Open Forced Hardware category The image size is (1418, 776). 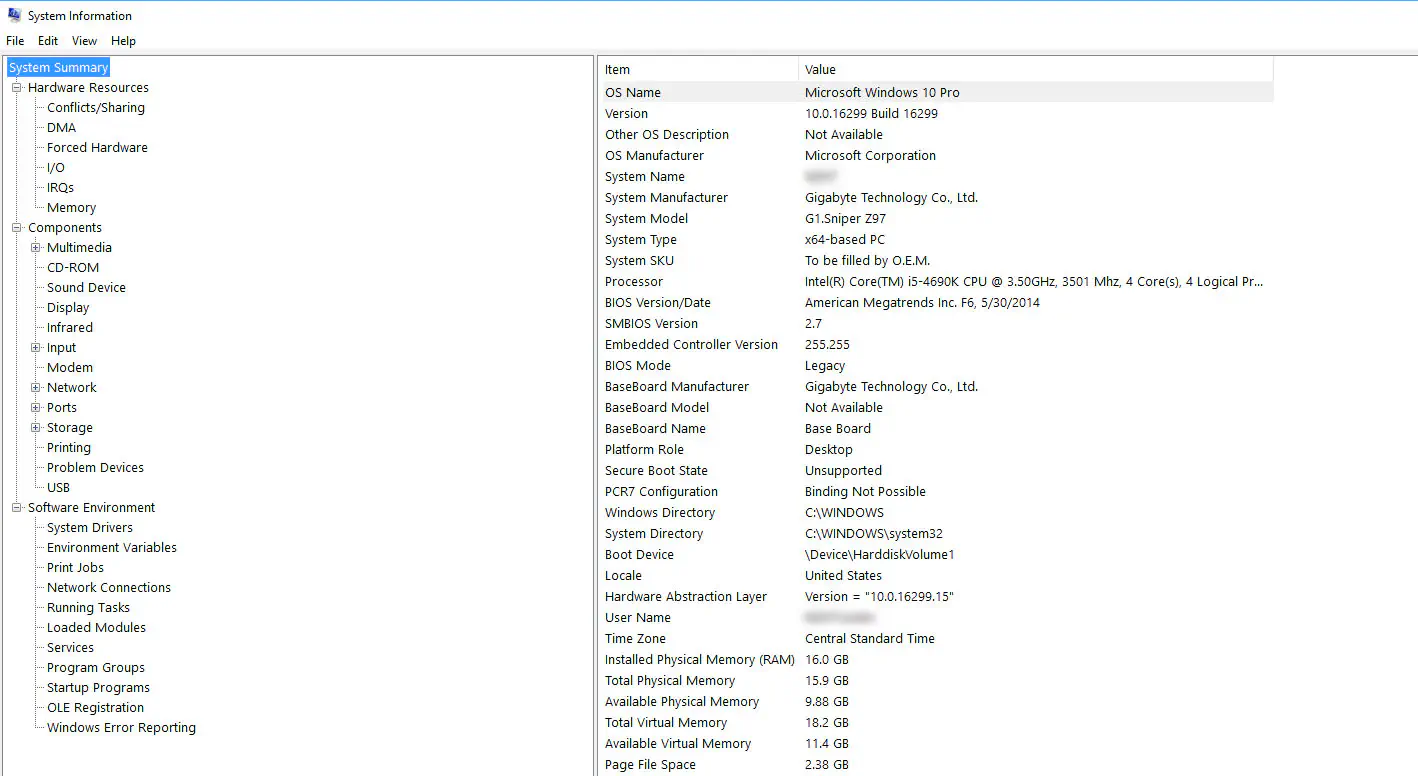97,147
